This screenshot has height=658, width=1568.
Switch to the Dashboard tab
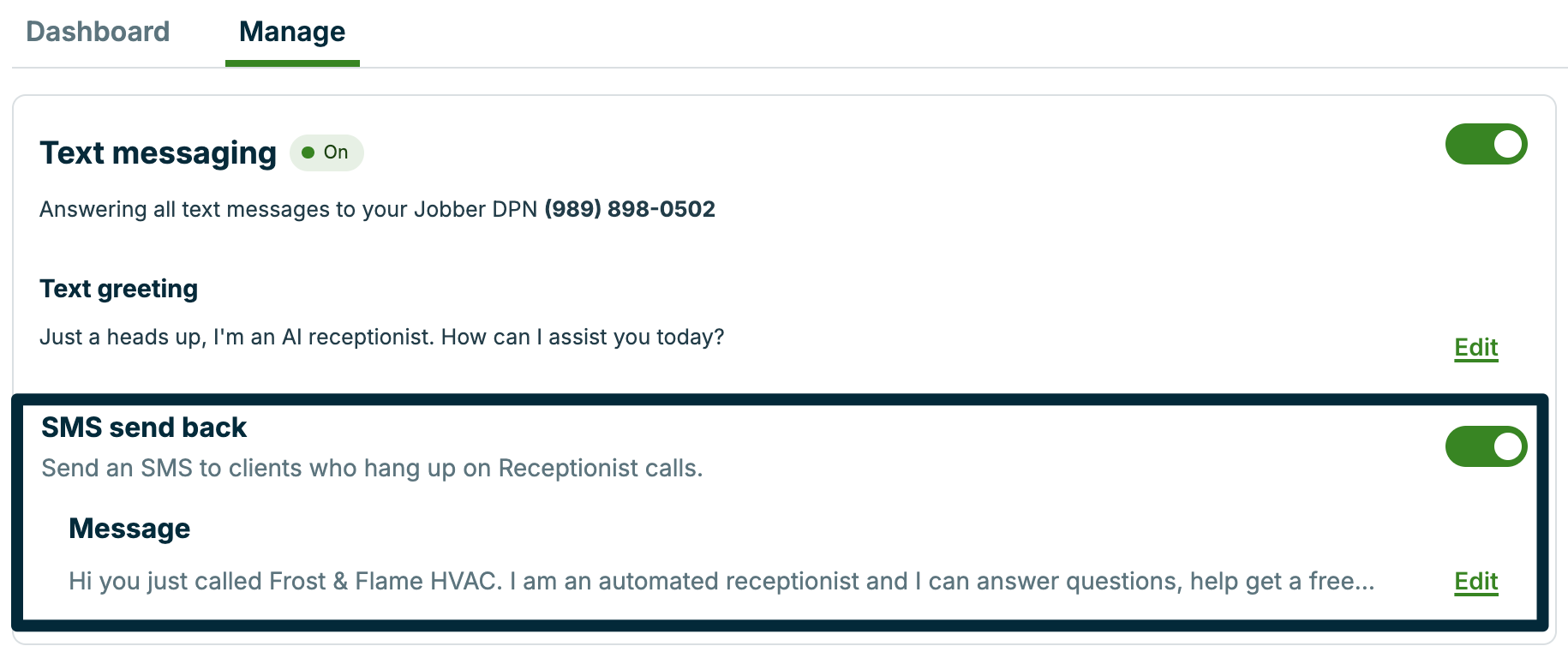click(98, 31)
